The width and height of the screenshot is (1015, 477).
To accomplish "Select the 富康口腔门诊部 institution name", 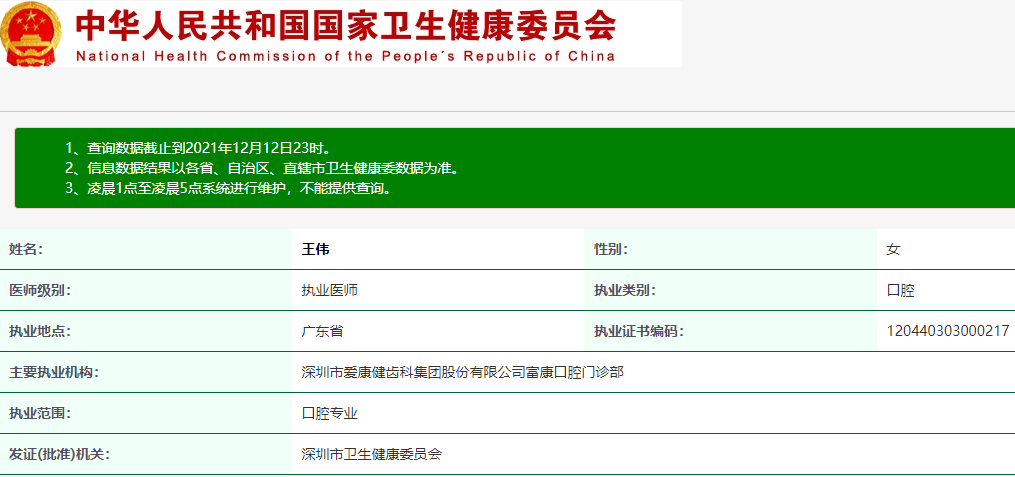I will click(462, 372).
